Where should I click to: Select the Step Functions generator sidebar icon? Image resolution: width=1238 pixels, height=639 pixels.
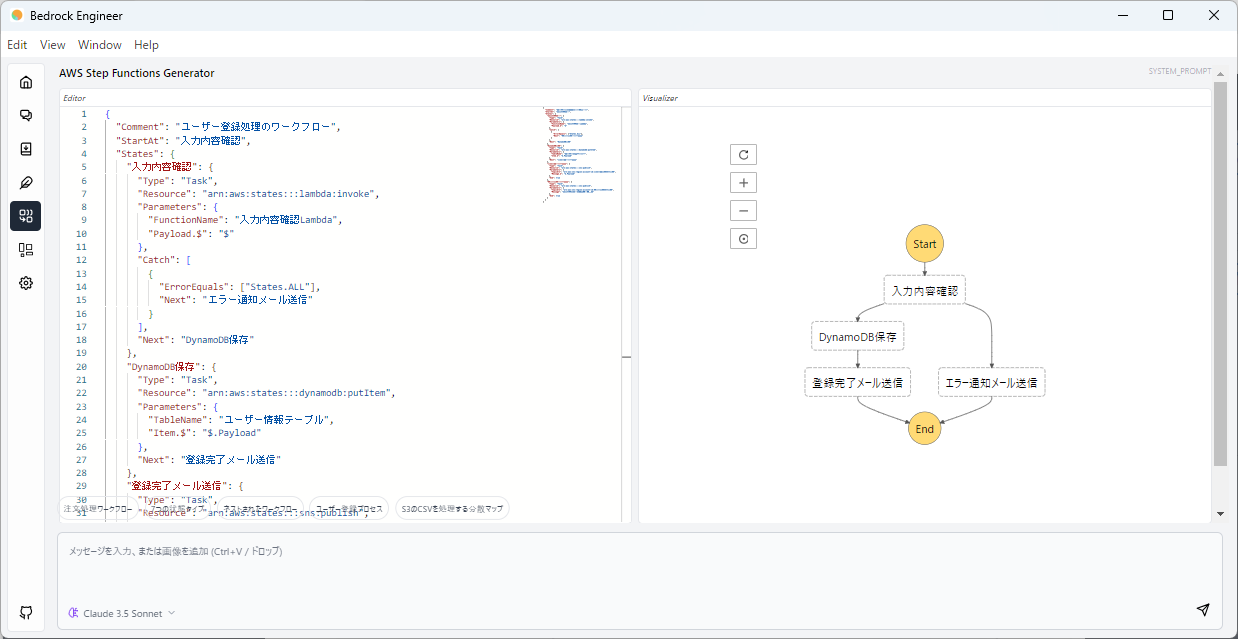pyautogui.click(x=26, y=216)
